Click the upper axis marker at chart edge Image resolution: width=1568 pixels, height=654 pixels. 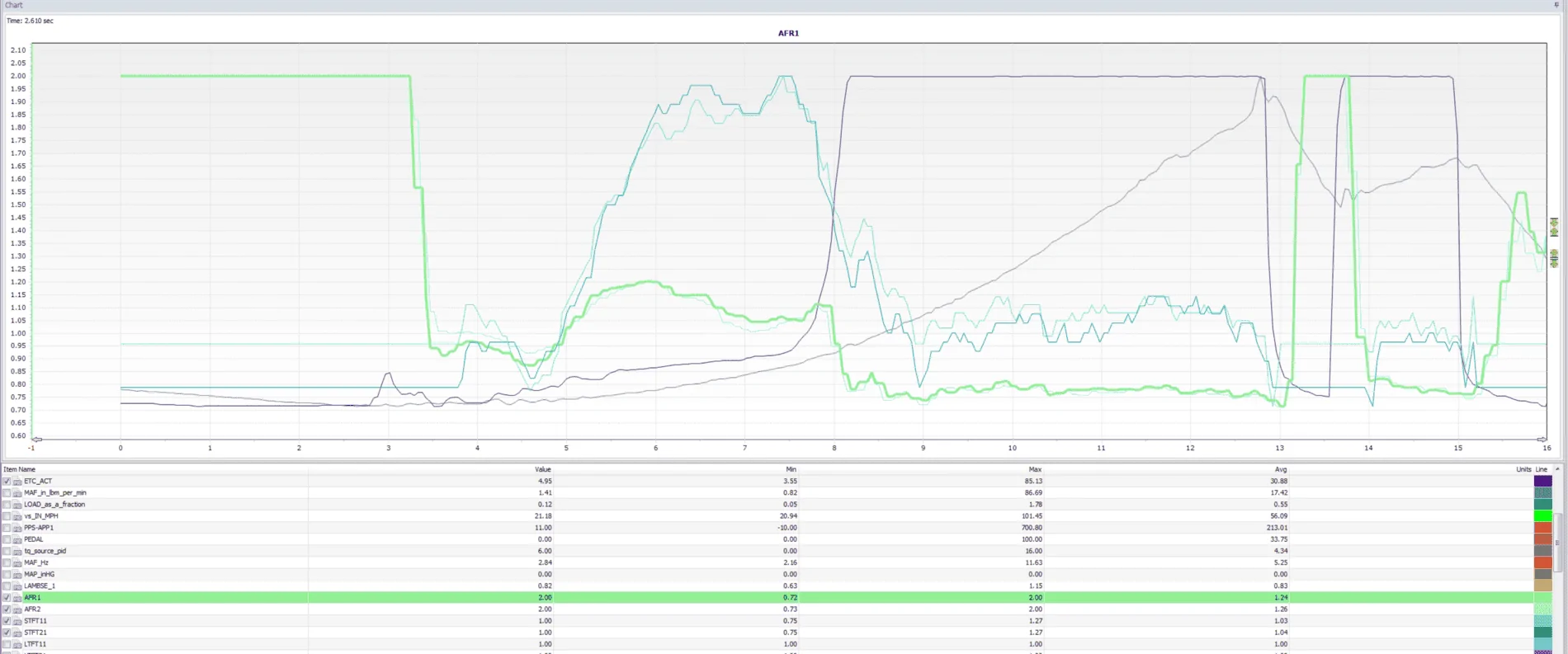click(x=1554, y=227)
